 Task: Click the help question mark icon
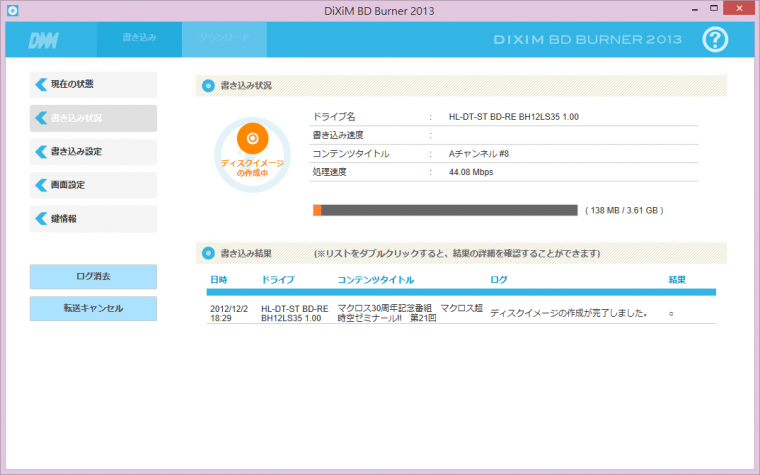click(715, 39)
